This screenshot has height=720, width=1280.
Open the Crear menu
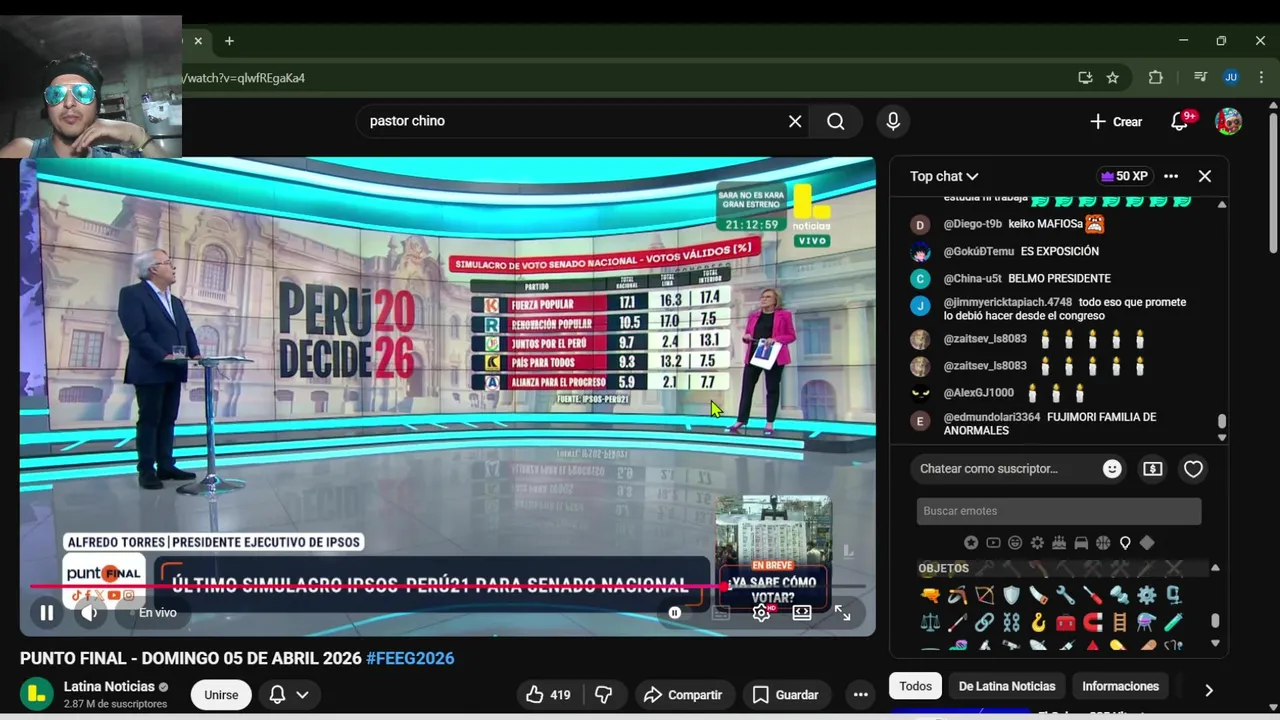click(1116, 121)
